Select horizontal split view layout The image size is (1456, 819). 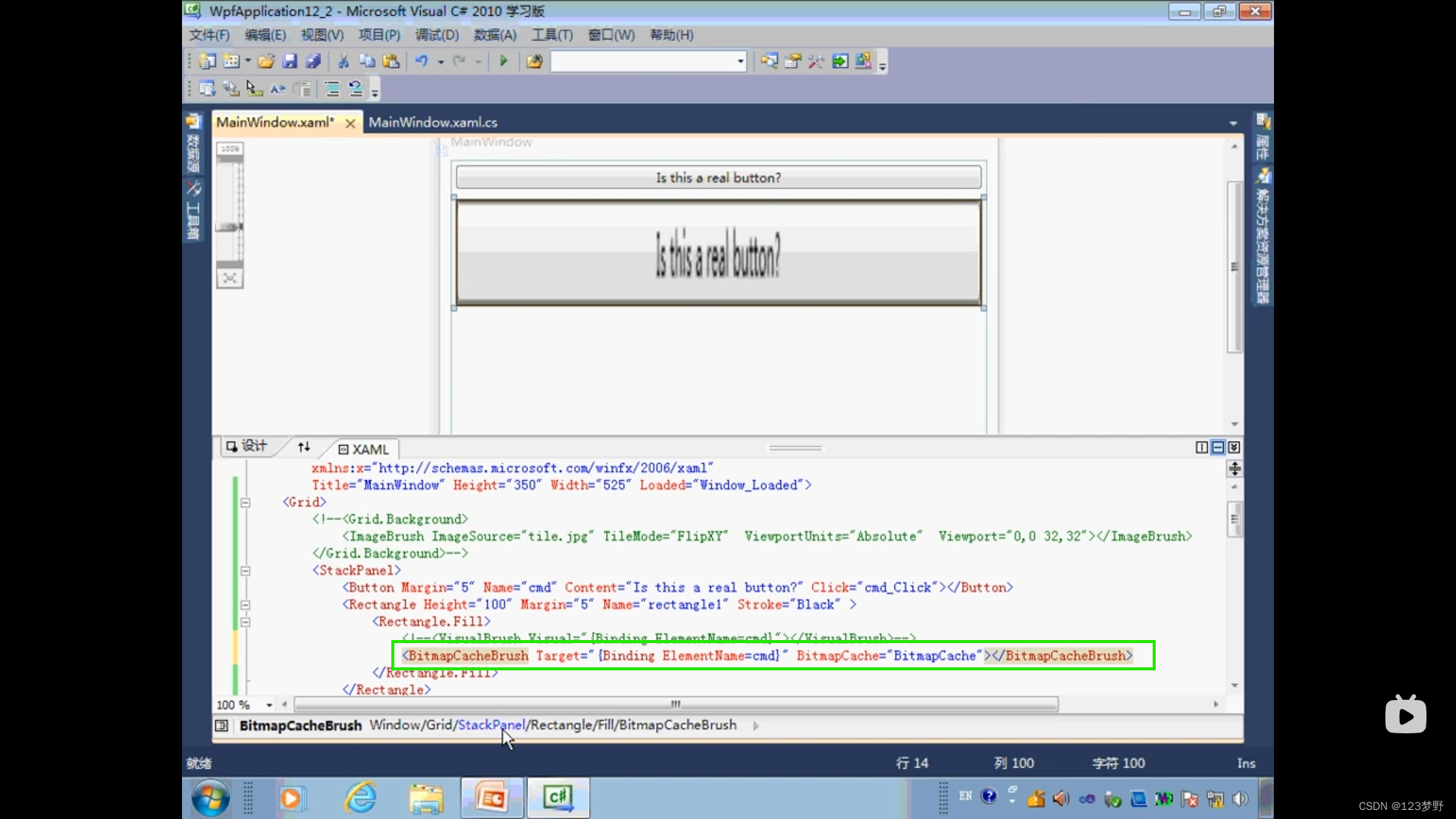pos(1218,447)
